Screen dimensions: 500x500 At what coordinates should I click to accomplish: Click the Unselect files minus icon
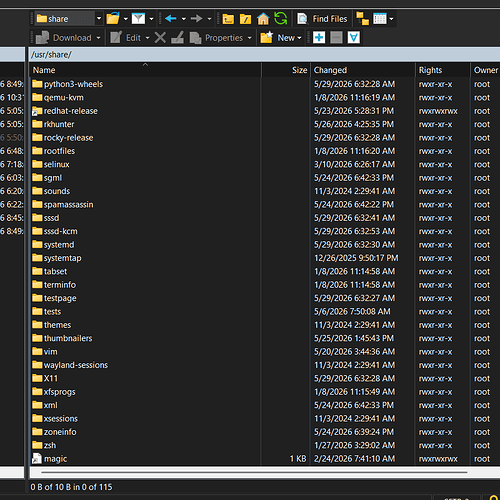pyautogui.click(x=336, y=37)
